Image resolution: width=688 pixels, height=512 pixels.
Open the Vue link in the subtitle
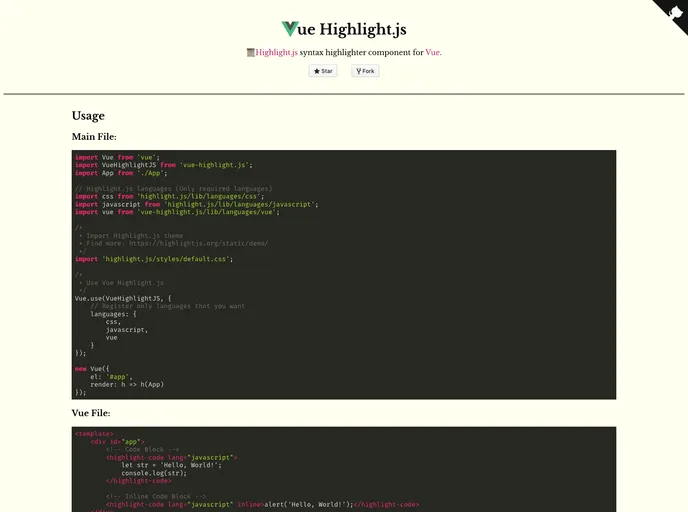(x=432, y=52)
